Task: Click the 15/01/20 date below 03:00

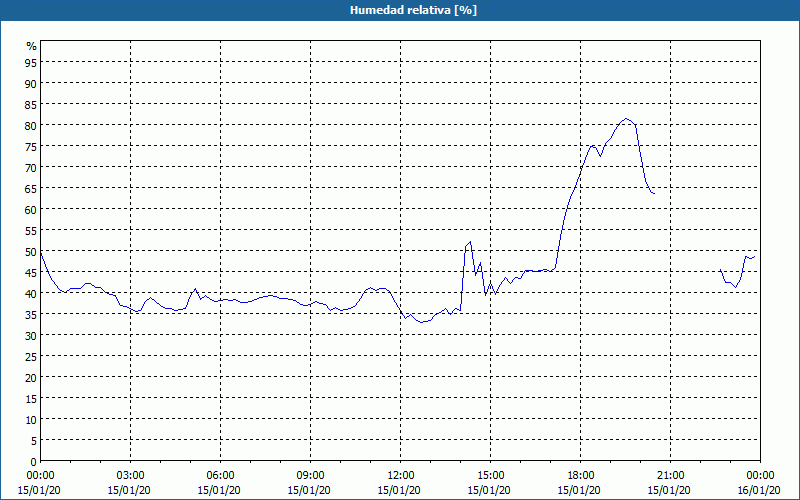Action: 129,490
